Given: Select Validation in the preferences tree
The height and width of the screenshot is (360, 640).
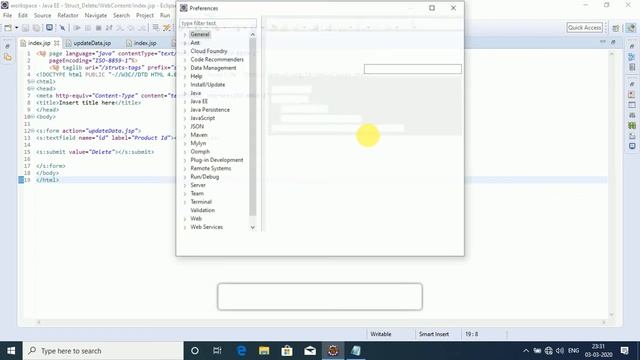Looking at the screenshot, I should click(202, 210).
